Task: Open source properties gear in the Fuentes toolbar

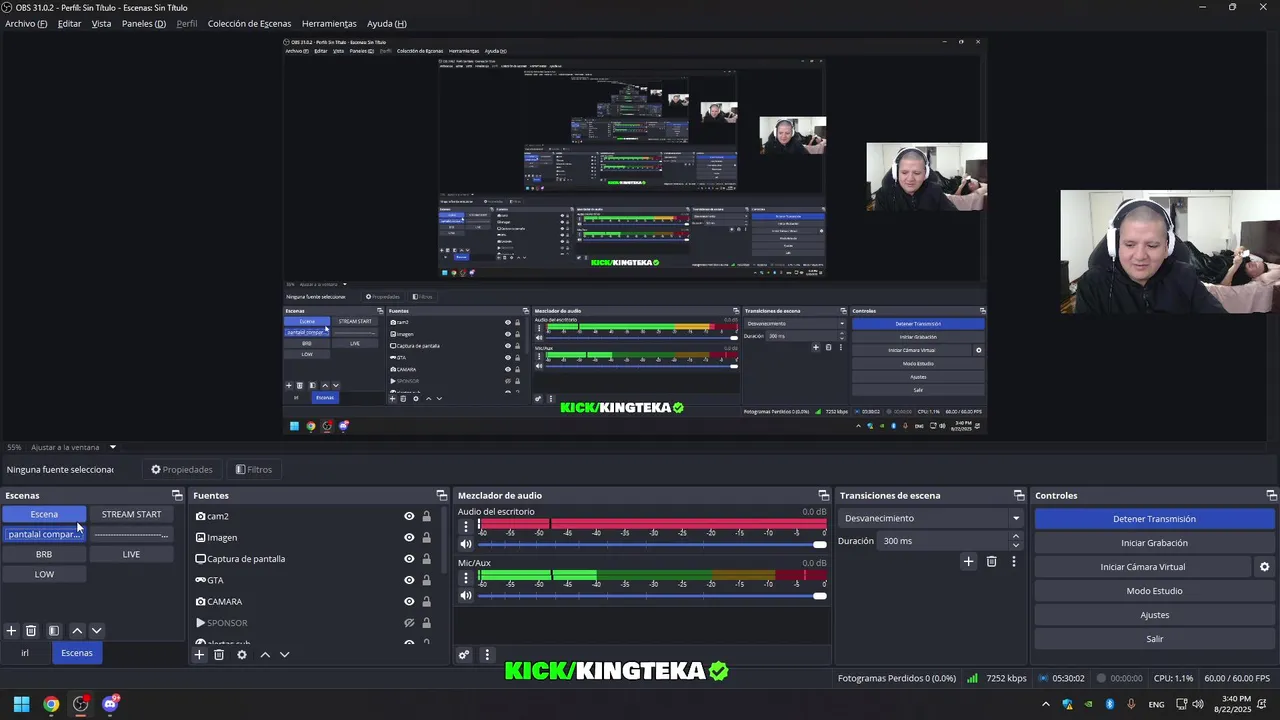Action: [242, 655]
